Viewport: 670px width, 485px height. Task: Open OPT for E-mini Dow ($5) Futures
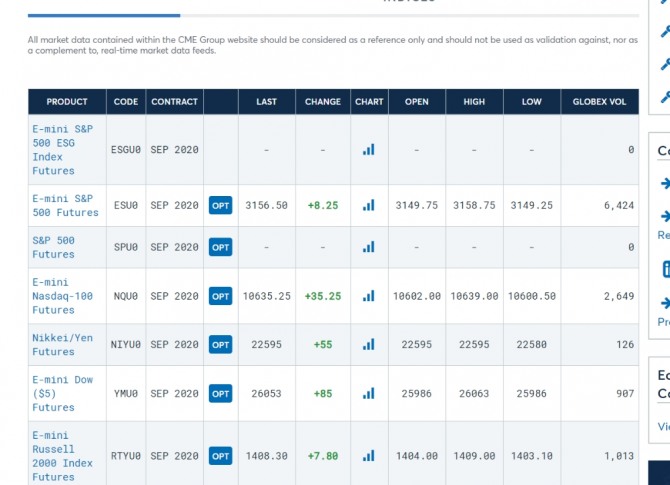220,394
